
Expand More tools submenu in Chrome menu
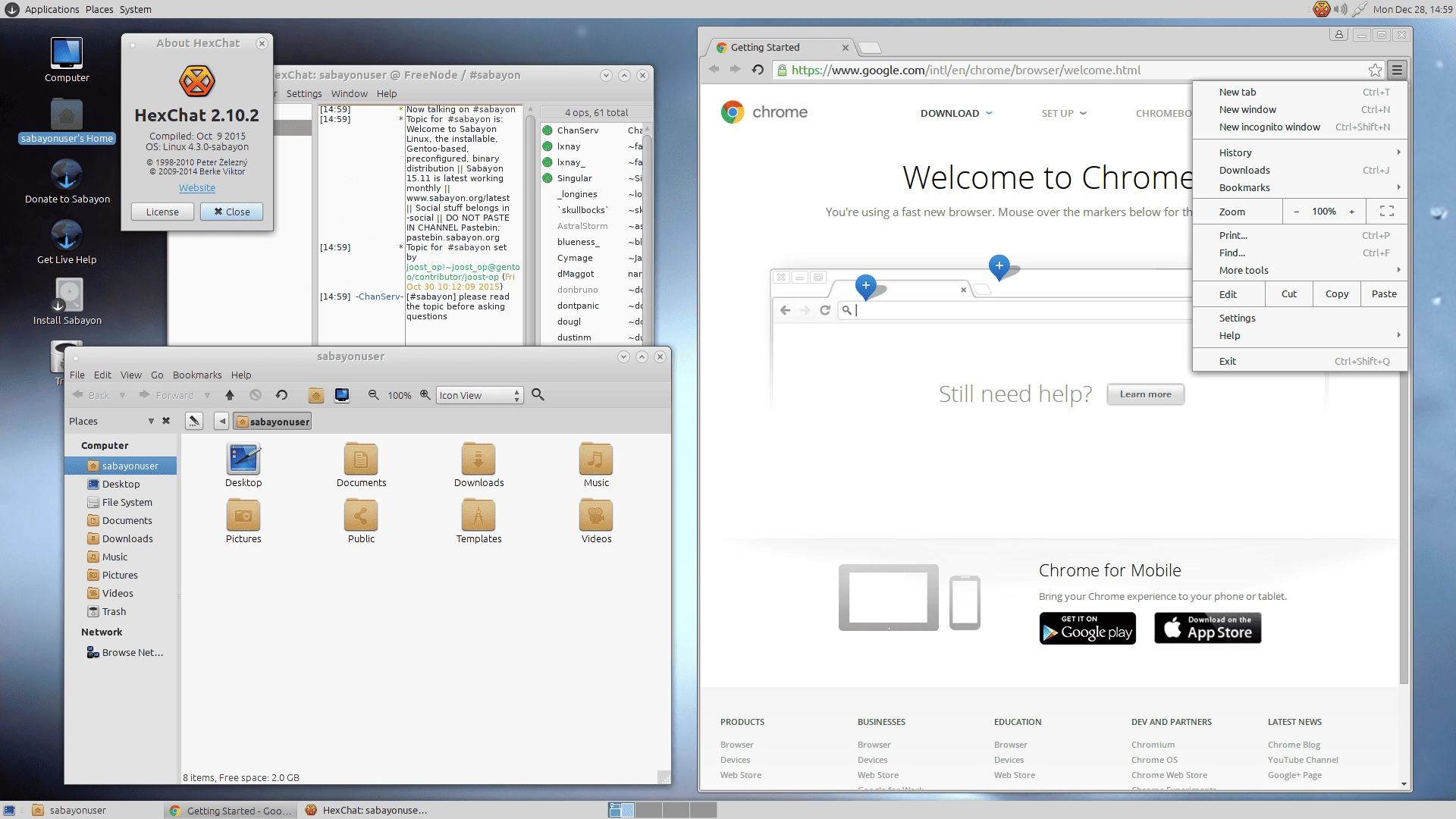pos(1300,270)
